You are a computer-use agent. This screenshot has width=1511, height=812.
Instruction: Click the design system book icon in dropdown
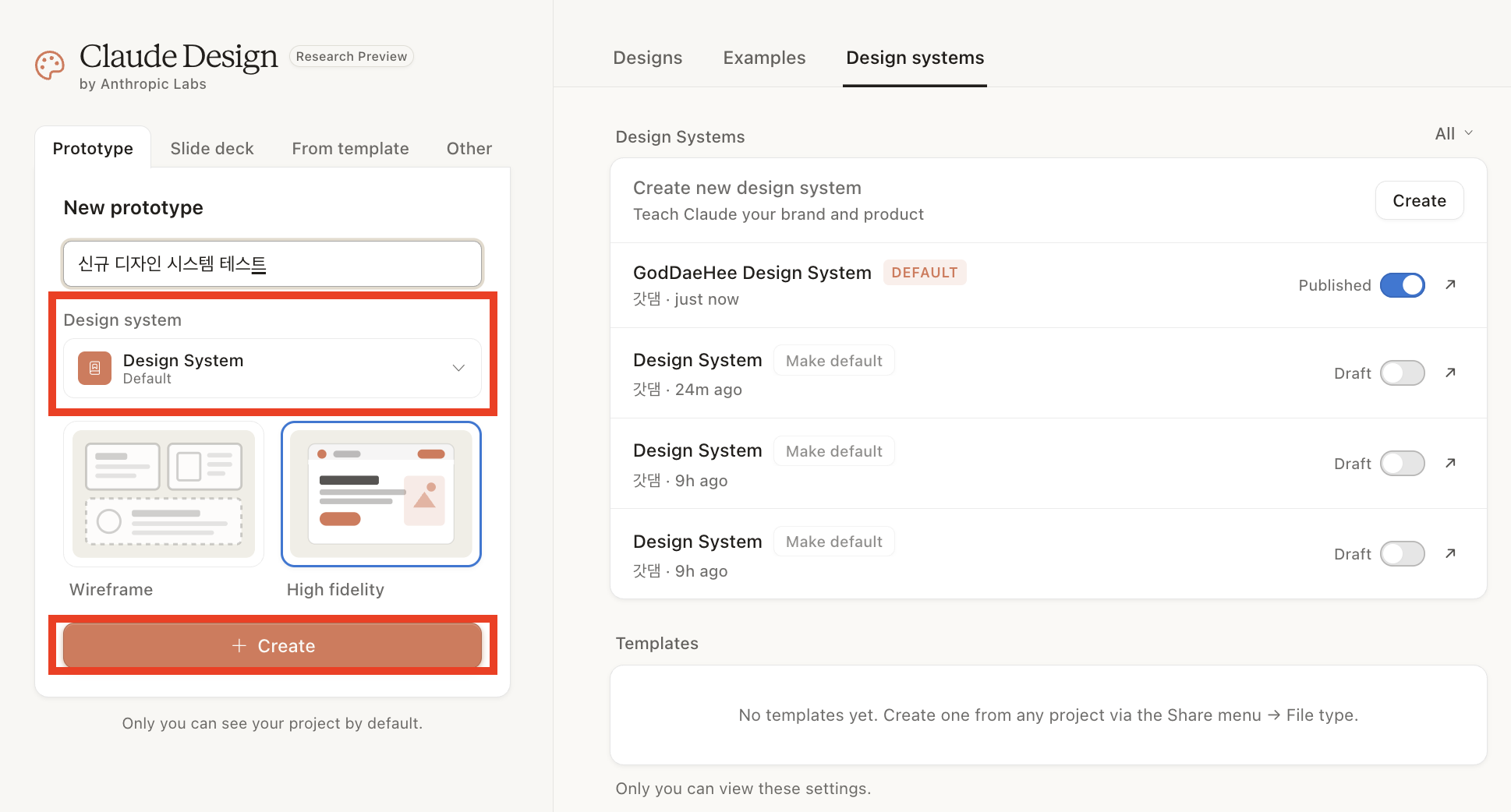(94, 368)
